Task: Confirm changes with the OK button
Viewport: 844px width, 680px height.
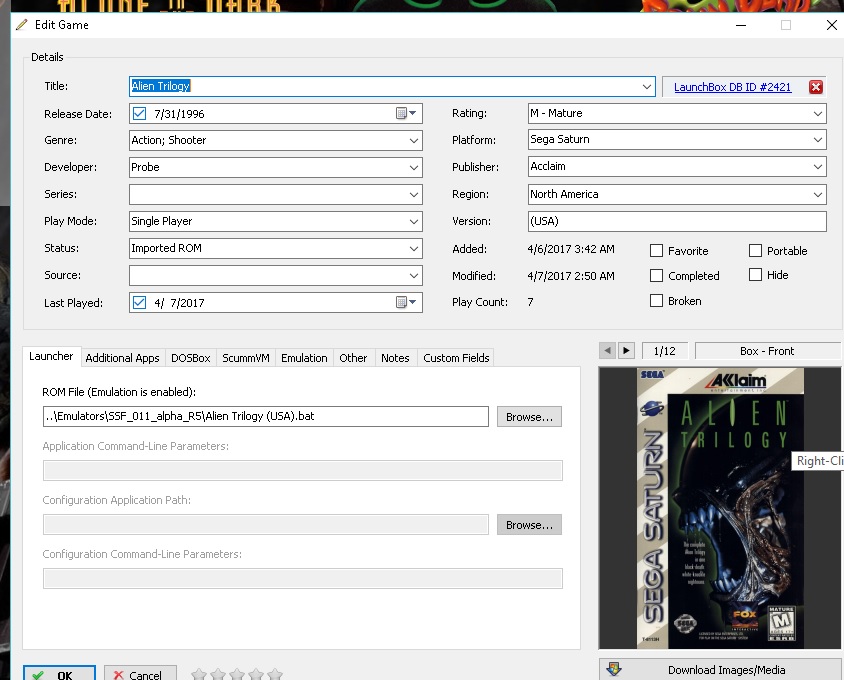Action: tap(59, 673)
